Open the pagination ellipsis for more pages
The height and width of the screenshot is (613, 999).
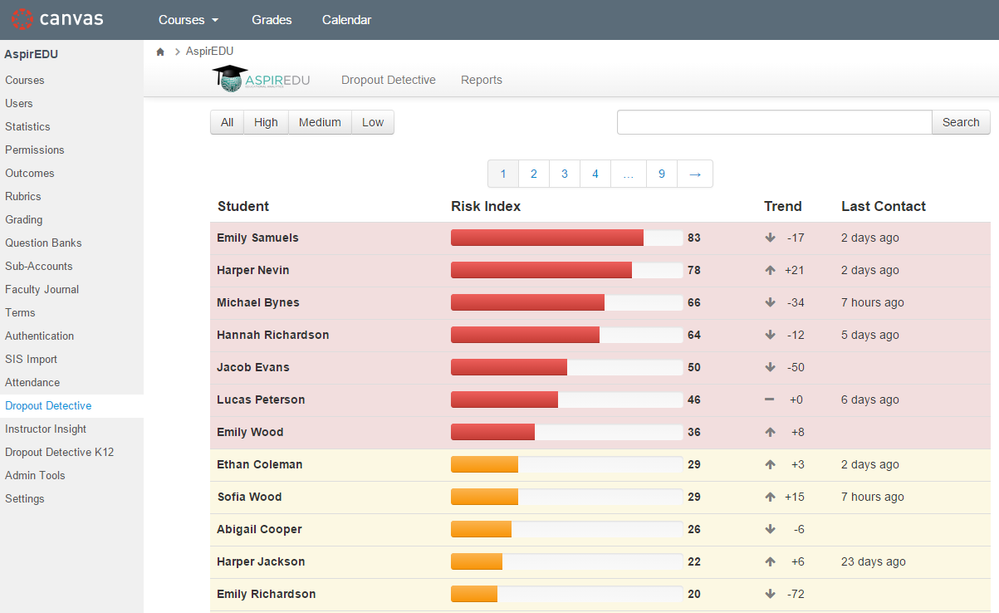628,174
